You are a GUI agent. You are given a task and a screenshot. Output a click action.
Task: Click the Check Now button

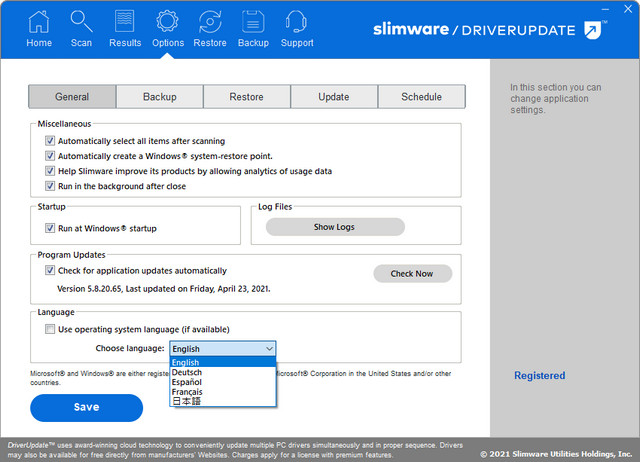(x=412, y=274)
